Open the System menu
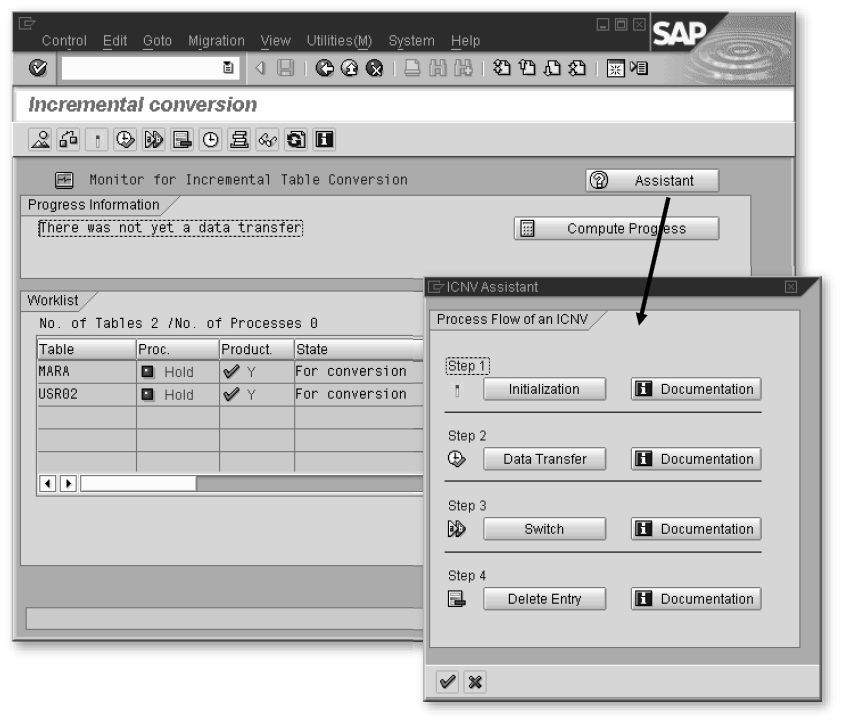The width and height of the screenshot is (845, 723). (411, 40)
